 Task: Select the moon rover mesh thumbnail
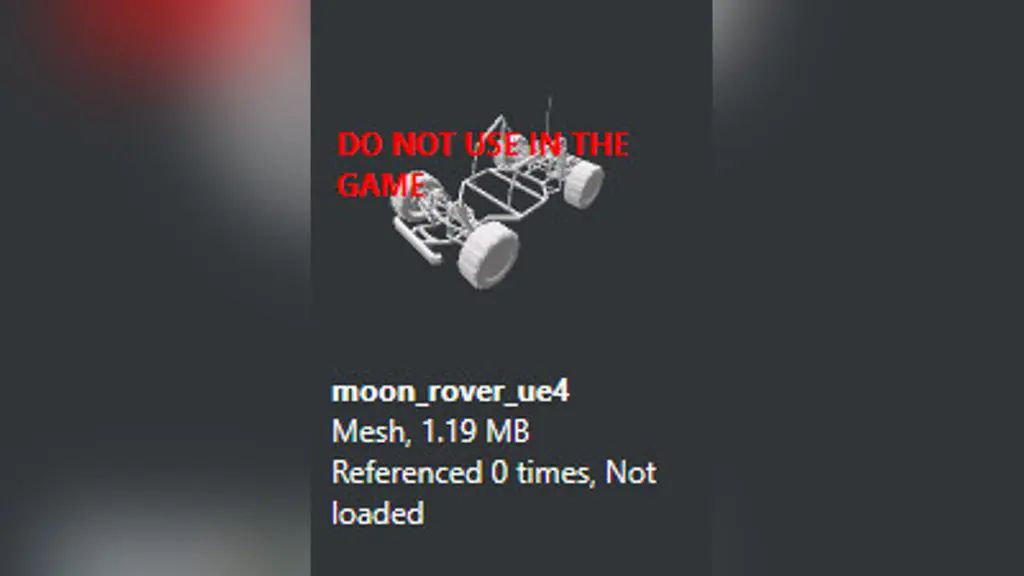pos(497,193)
